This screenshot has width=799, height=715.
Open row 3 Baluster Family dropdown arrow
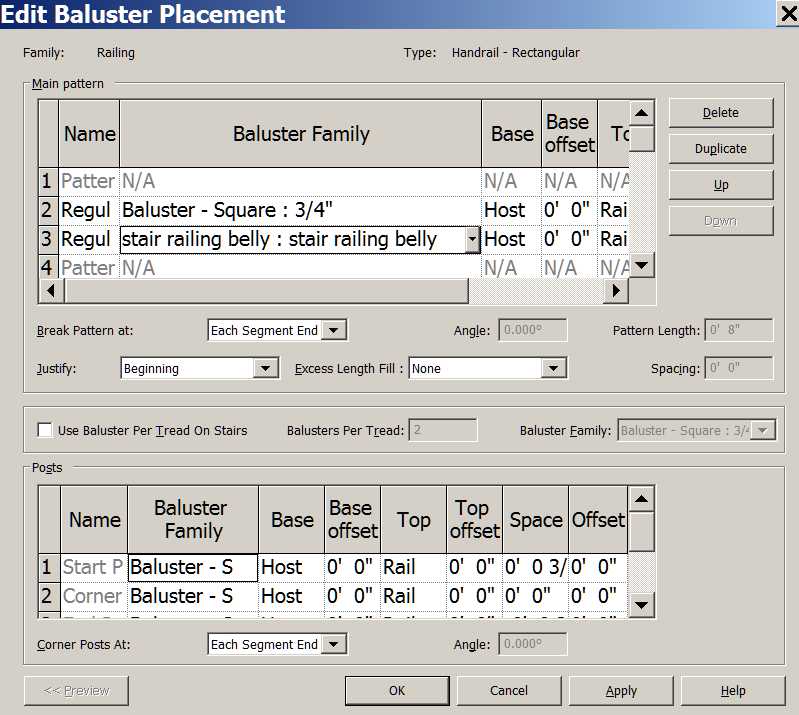coord(471,240)
